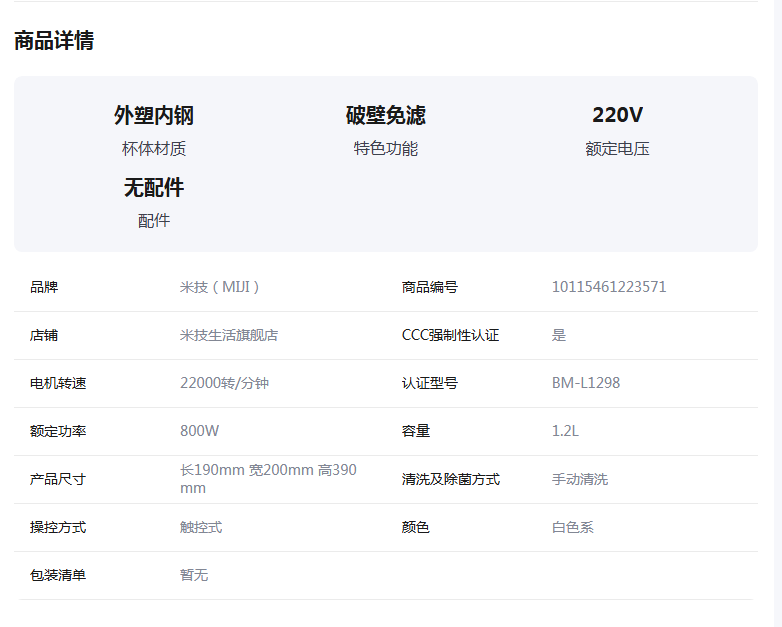Select the 220V highlight value
This screenshot has width=782, height=627.
617,115
